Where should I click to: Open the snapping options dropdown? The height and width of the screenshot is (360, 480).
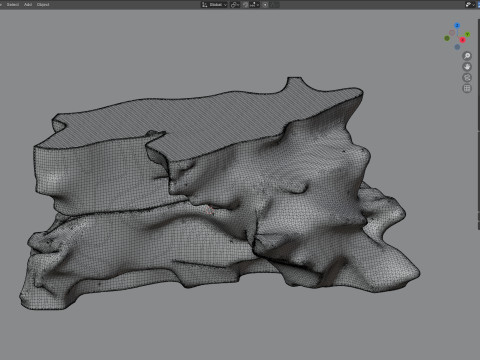tap(254, 5)
